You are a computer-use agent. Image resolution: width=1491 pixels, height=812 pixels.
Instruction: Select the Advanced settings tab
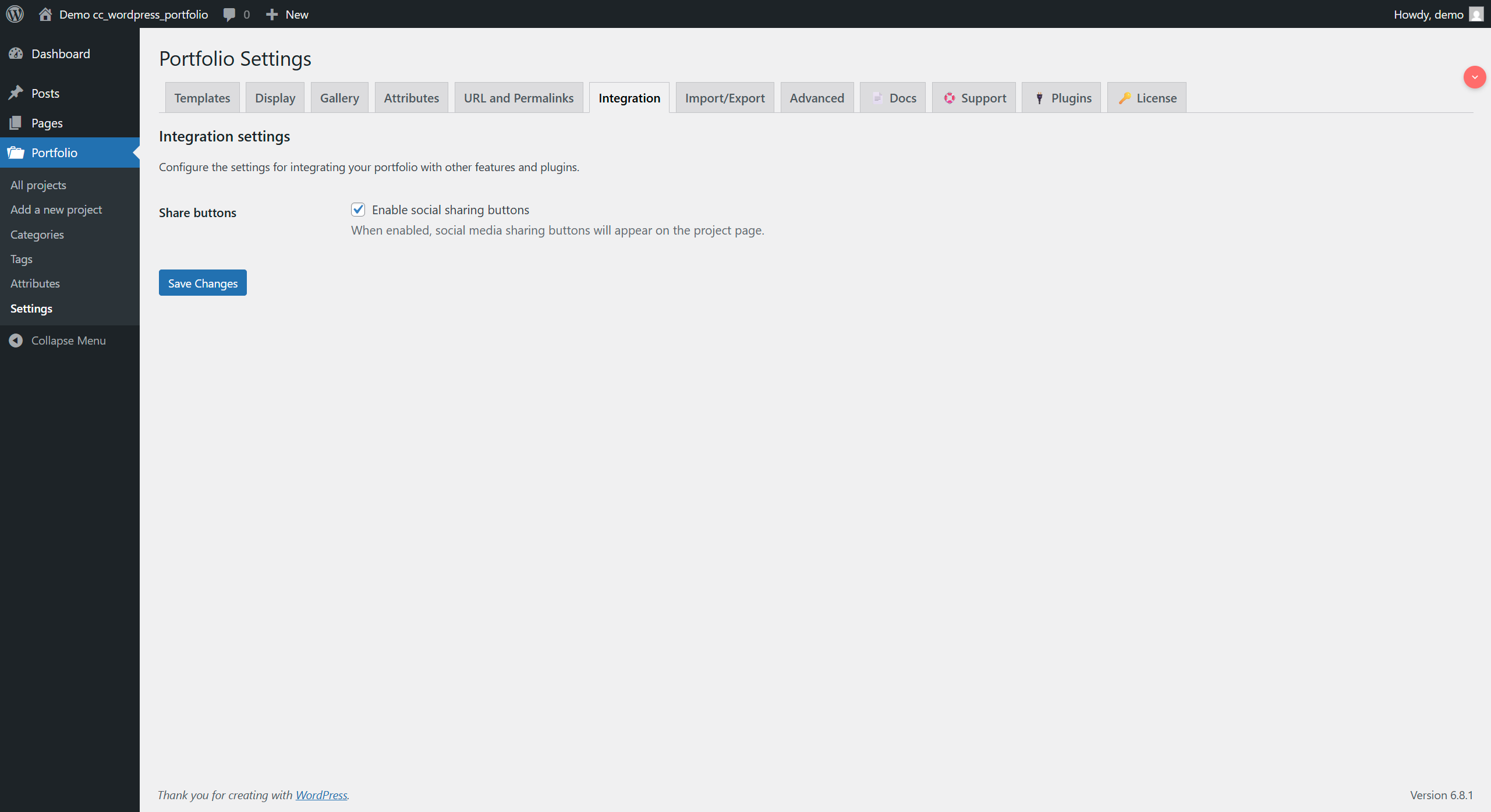pyautogui.click(x=817, y=98)
